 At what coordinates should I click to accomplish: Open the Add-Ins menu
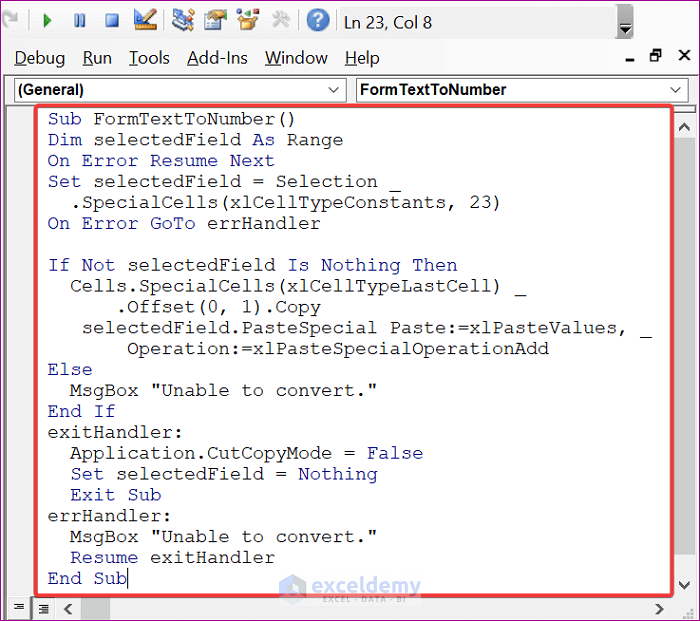[217, 58]
